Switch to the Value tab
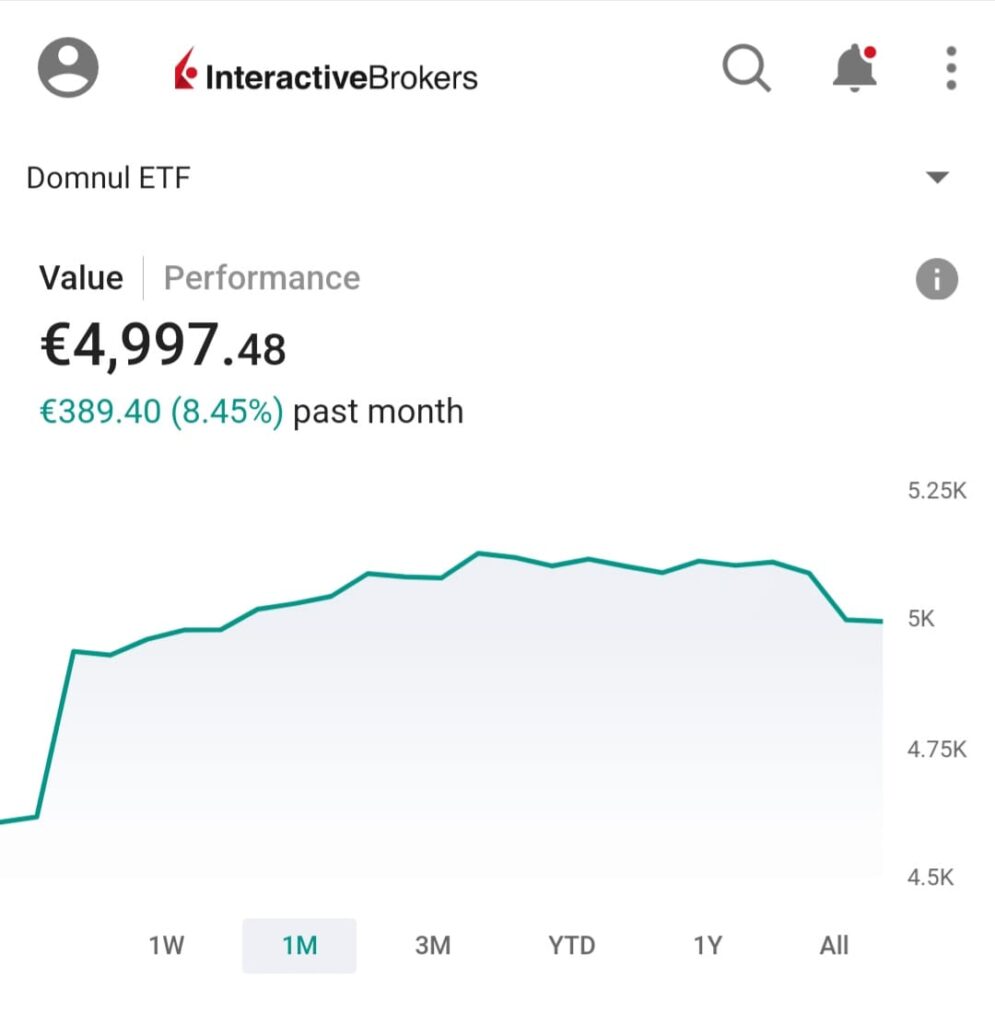This screenshot has height=1024, width=995. 81,278
